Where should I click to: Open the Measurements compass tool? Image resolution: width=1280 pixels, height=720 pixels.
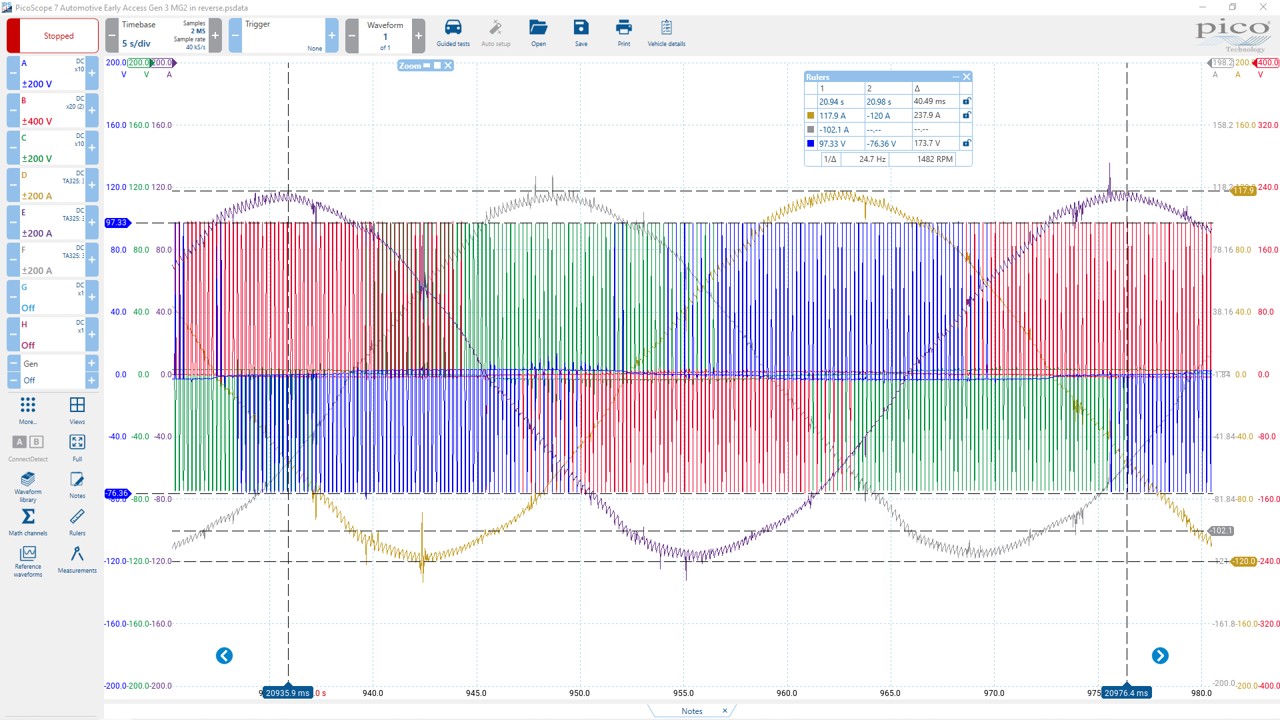point(77,556)
